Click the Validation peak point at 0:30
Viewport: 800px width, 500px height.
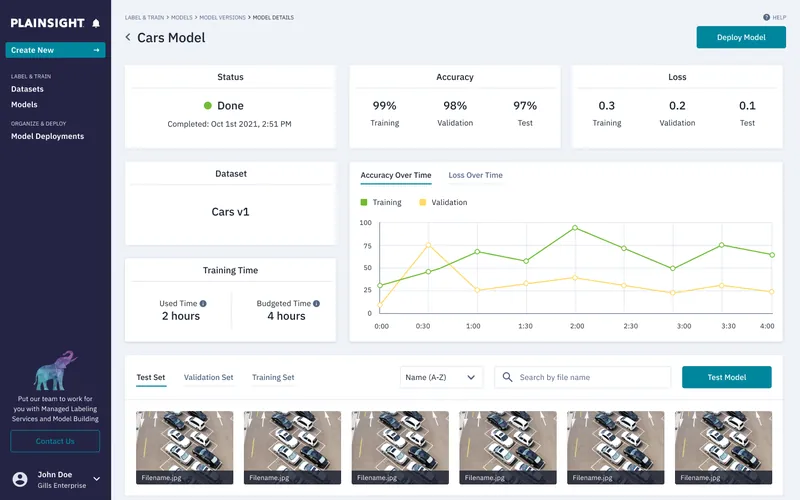point(428,245)
